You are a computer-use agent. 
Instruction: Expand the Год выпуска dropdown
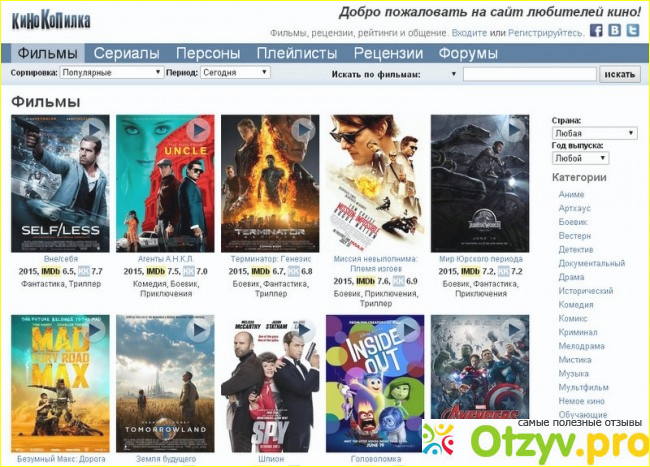point(580,158)
